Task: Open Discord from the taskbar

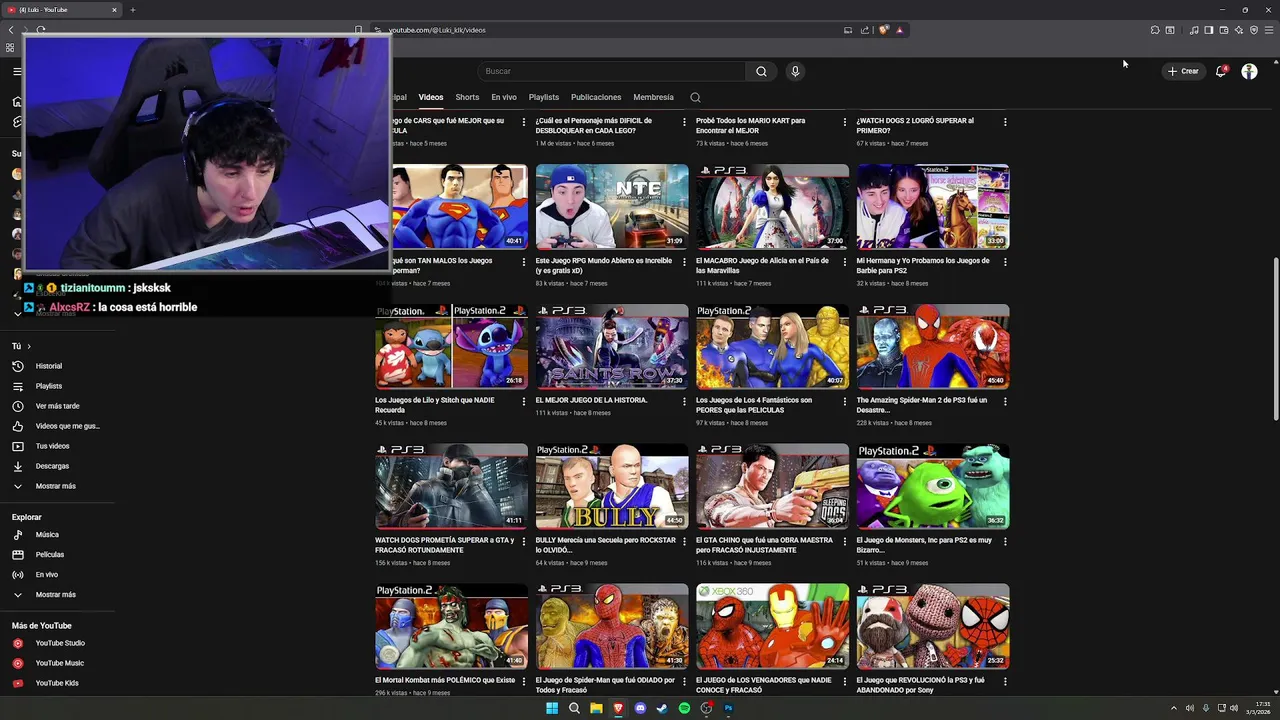Action: pos(640,708)
